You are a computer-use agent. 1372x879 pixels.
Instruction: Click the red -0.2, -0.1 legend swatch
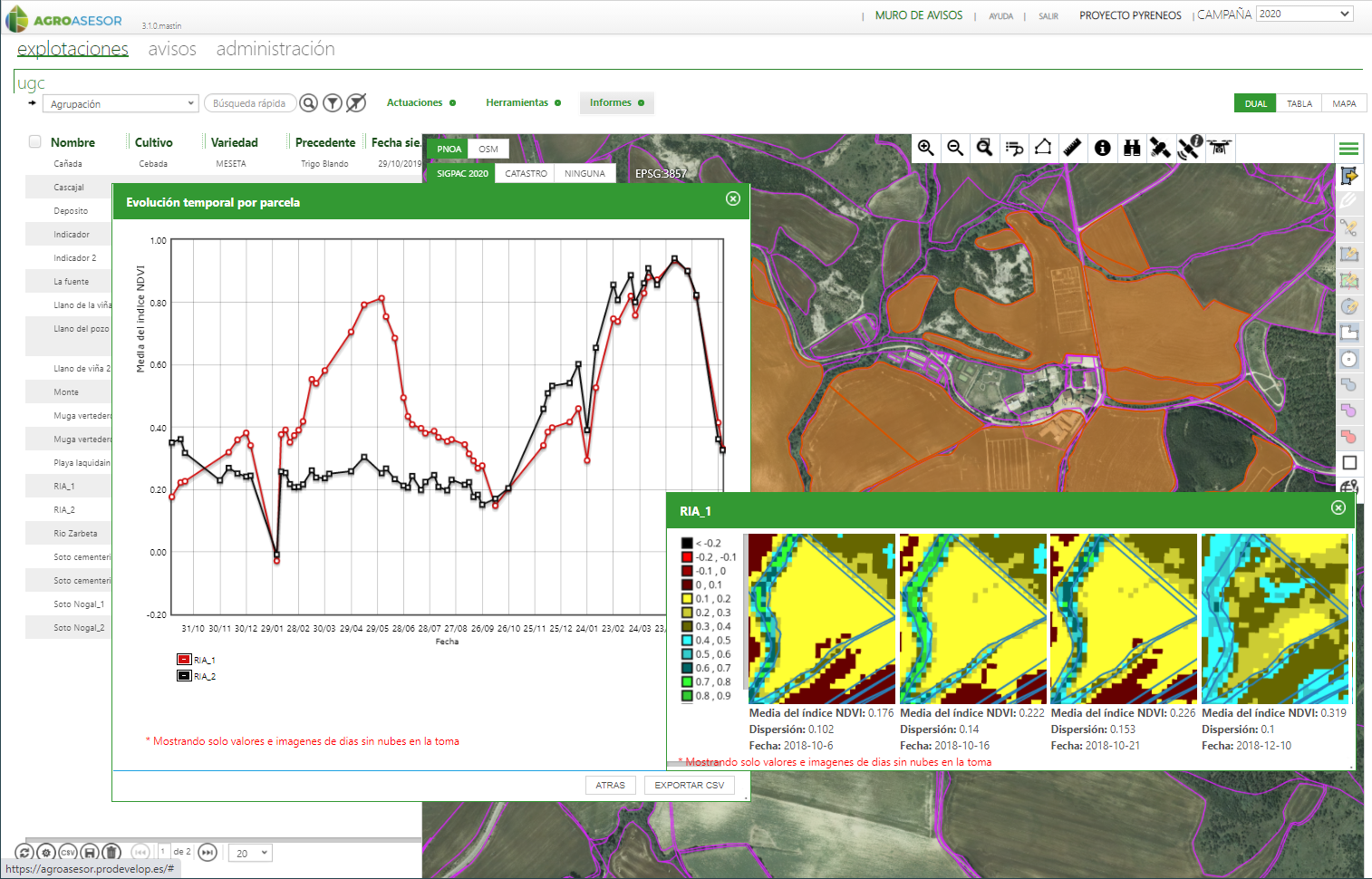coord(687,557)
